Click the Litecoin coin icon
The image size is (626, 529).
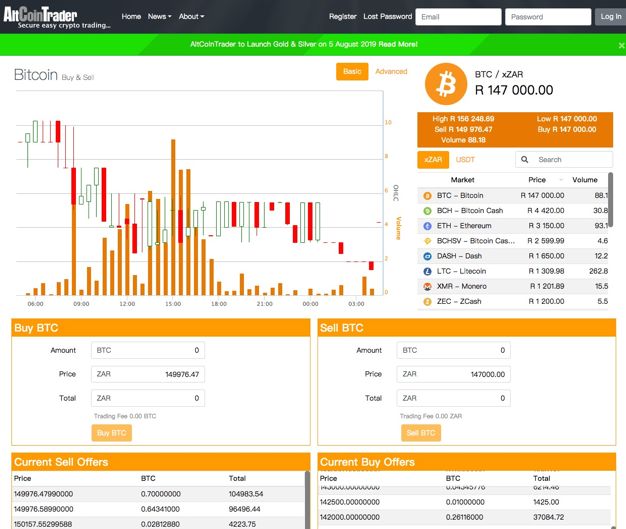tap(427, 271)
